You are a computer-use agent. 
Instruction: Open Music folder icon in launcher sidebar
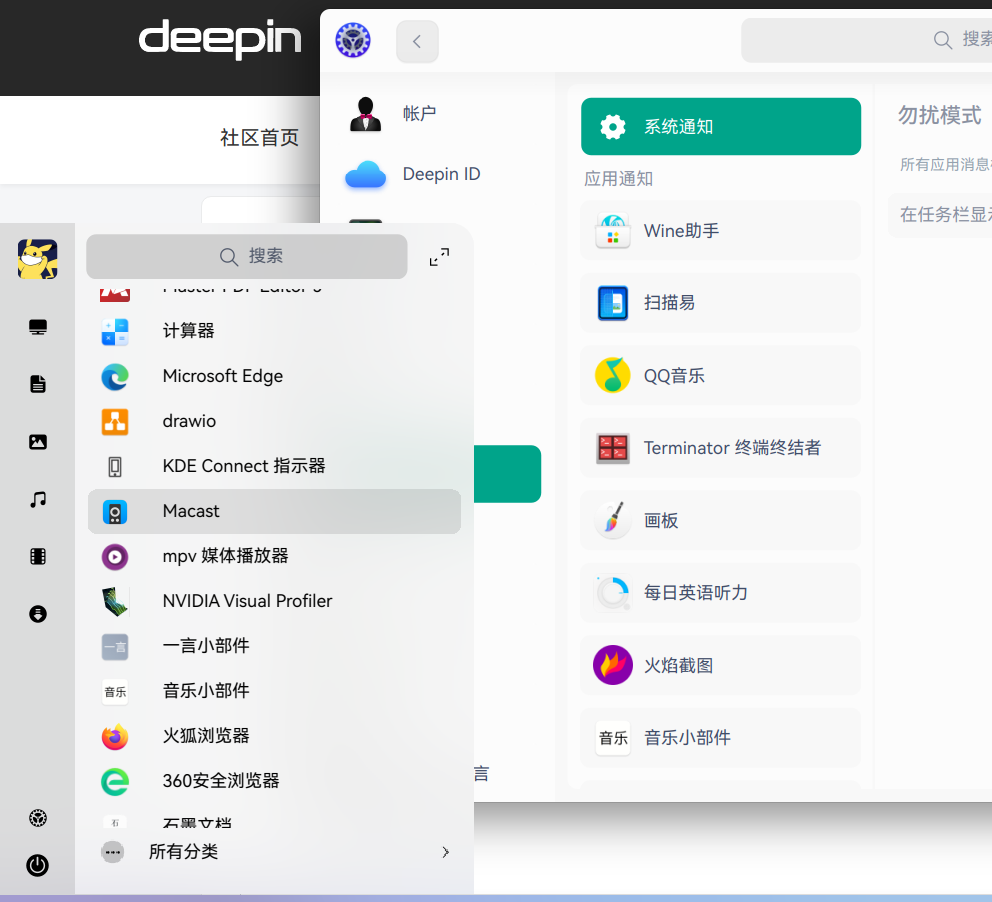(38, 499)
